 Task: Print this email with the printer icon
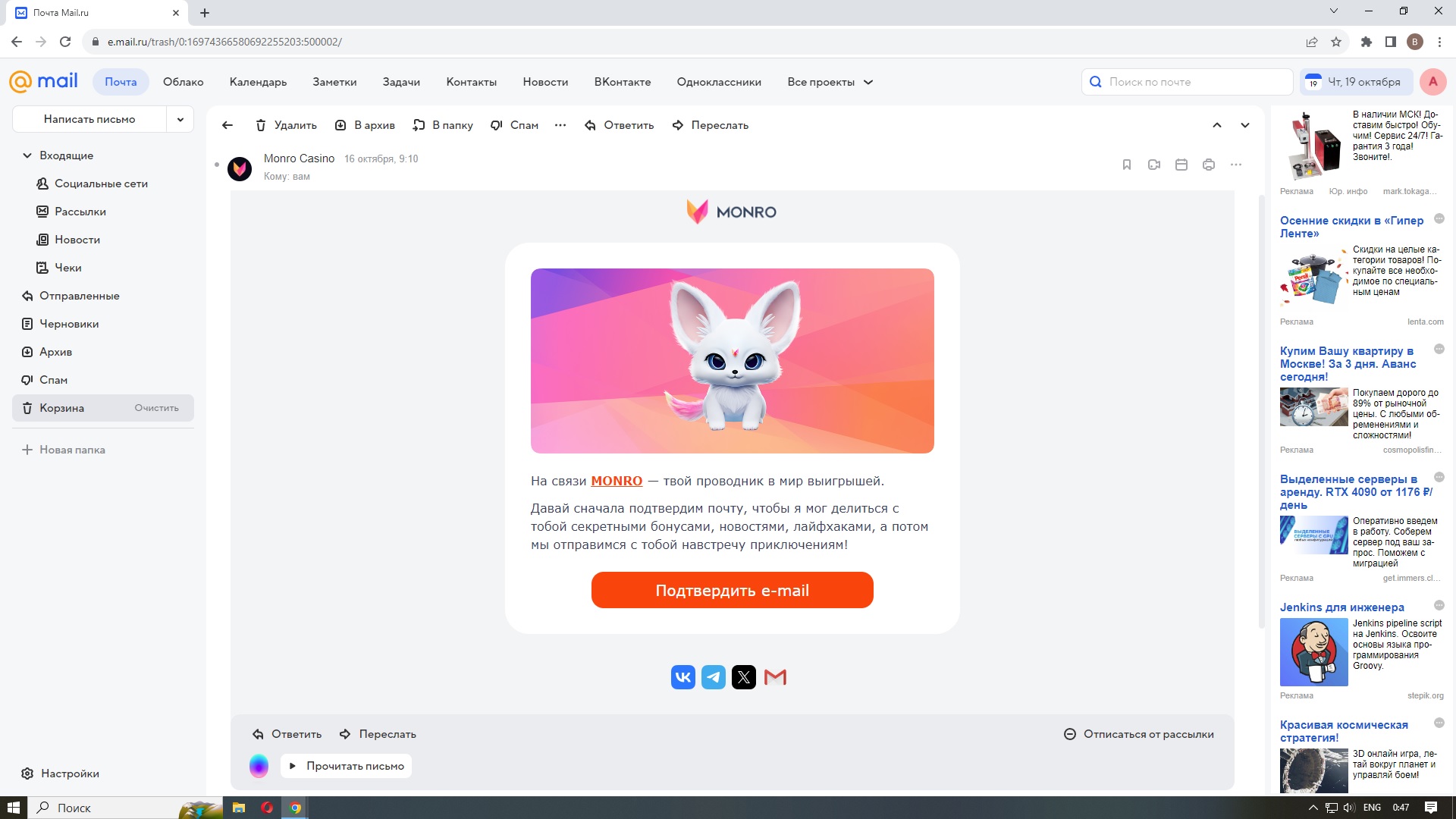click(1209, 165)
